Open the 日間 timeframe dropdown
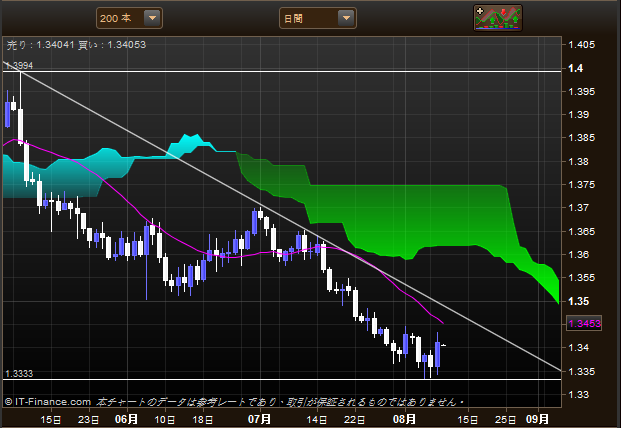The height and width of the screenshot is (428, 621). click(x=318, y=18)
